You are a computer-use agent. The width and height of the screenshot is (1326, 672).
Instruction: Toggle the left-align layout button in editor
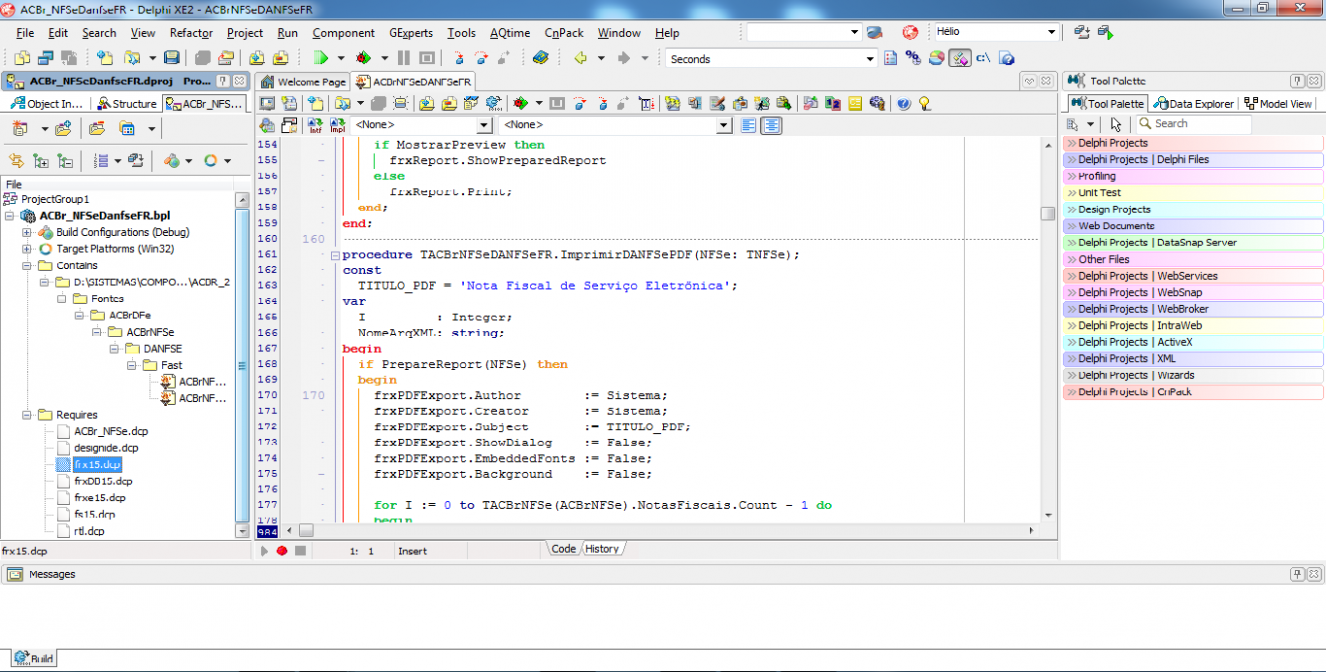[x=749, y=125]
